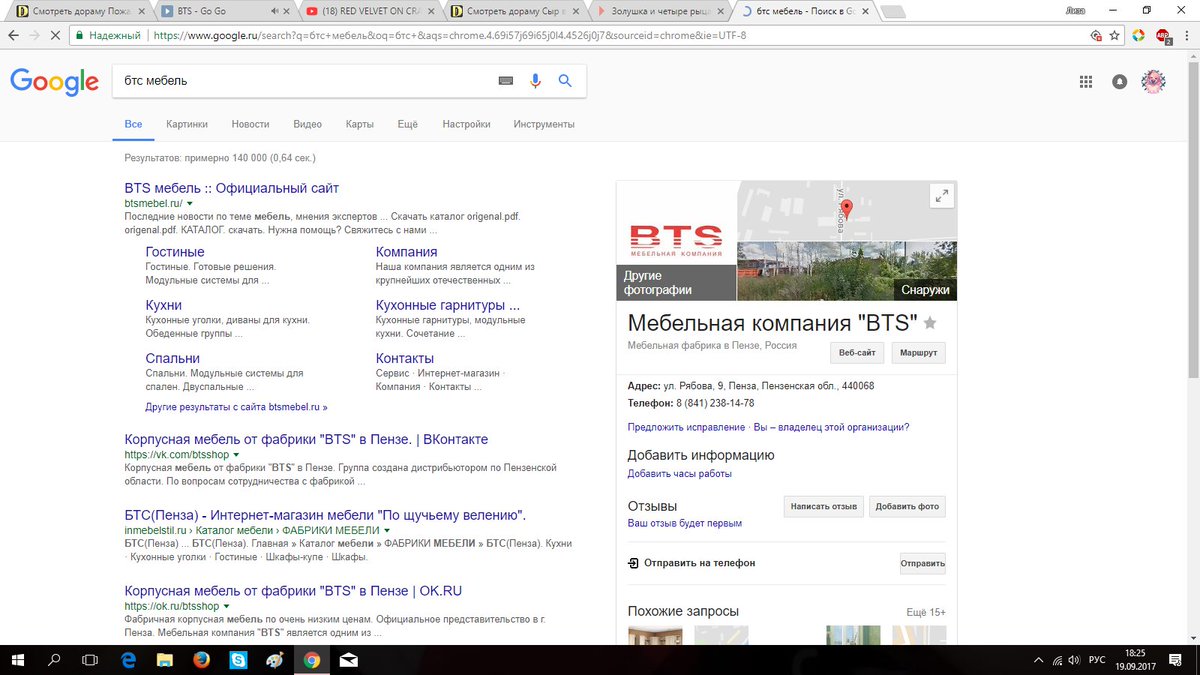1200x675 pixels.
Task: Click Добавить часы работы link
Action: [680, 473]
